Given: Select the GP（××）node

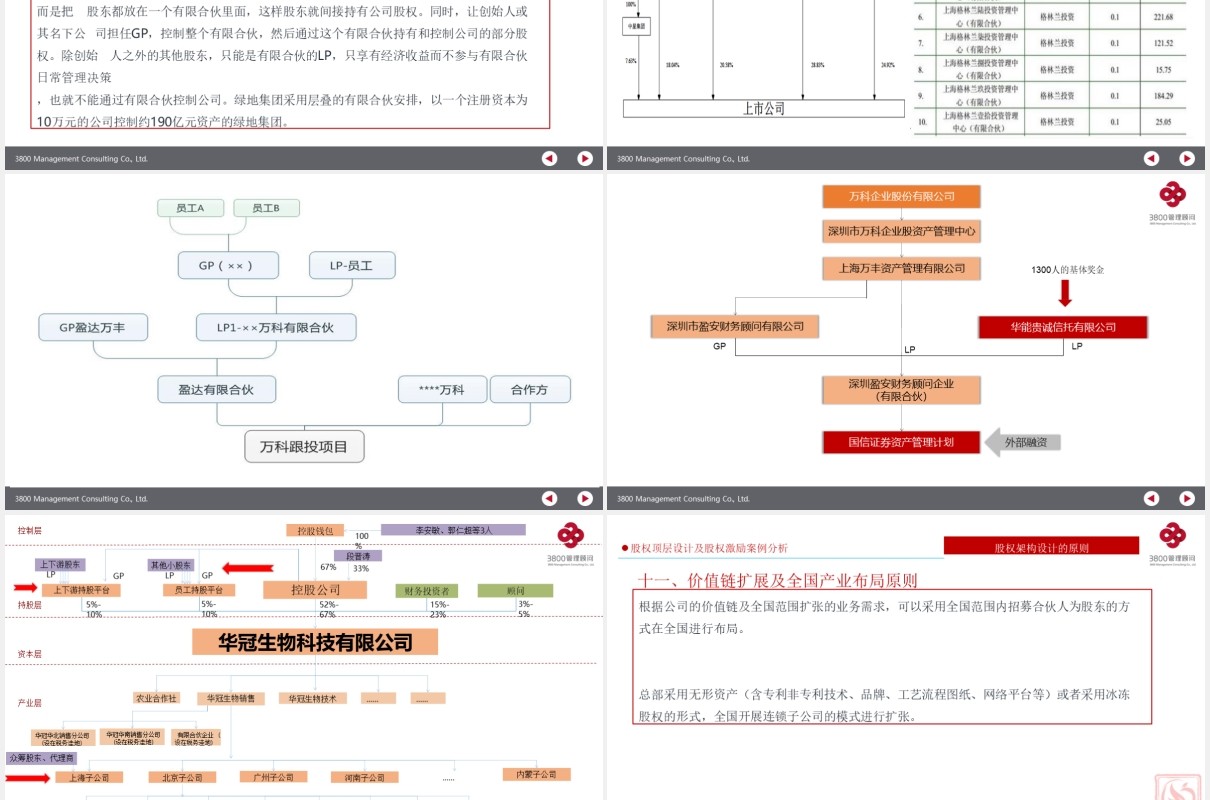Looking at the screenshot, I should coord(228,265).
